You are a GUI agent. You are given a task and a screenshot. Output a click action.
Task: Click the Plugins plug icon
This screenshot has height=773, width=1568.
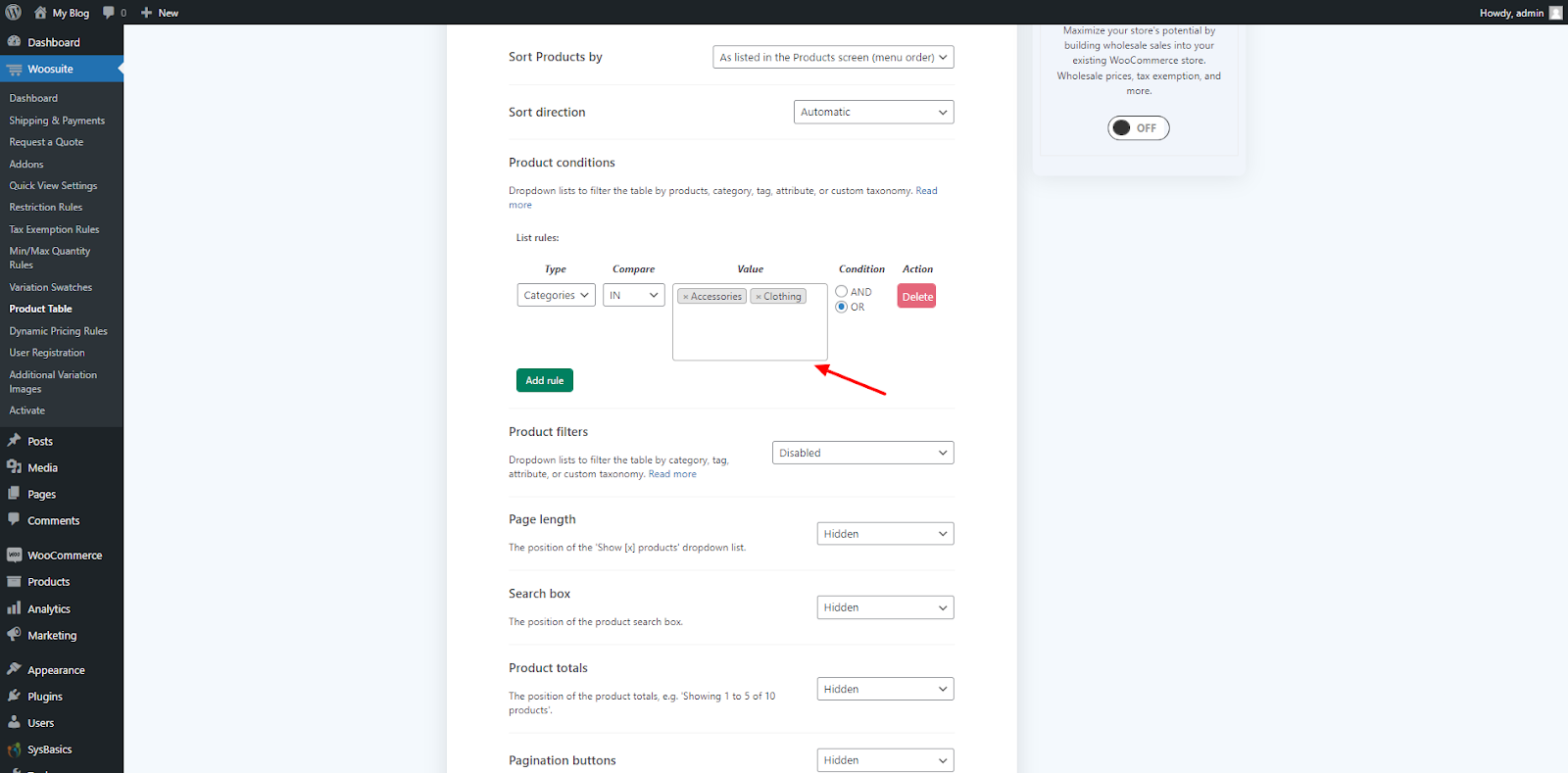(14, 696)
